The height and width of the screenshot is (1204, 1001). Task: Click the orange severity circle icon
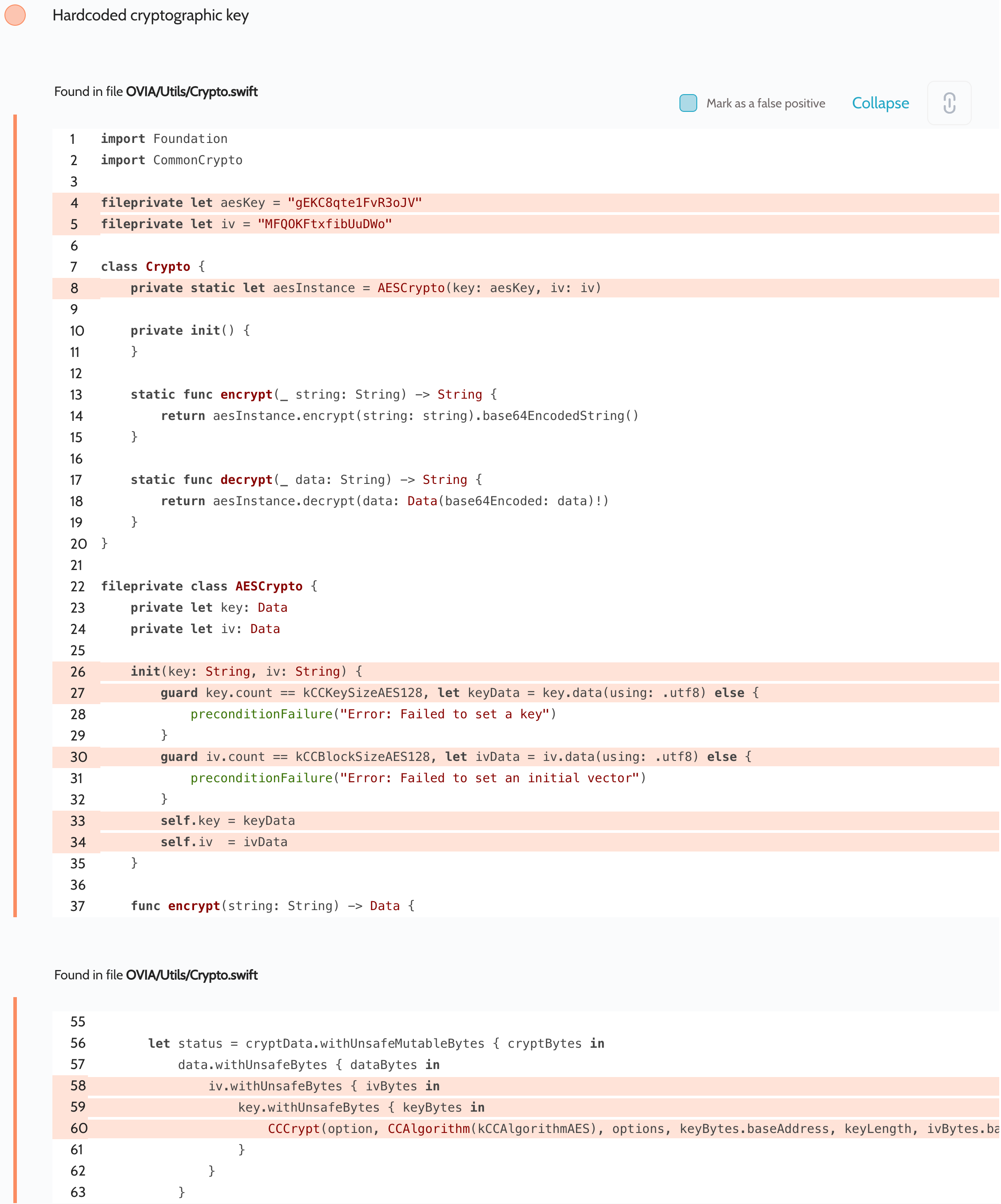(x=15, y=15)
